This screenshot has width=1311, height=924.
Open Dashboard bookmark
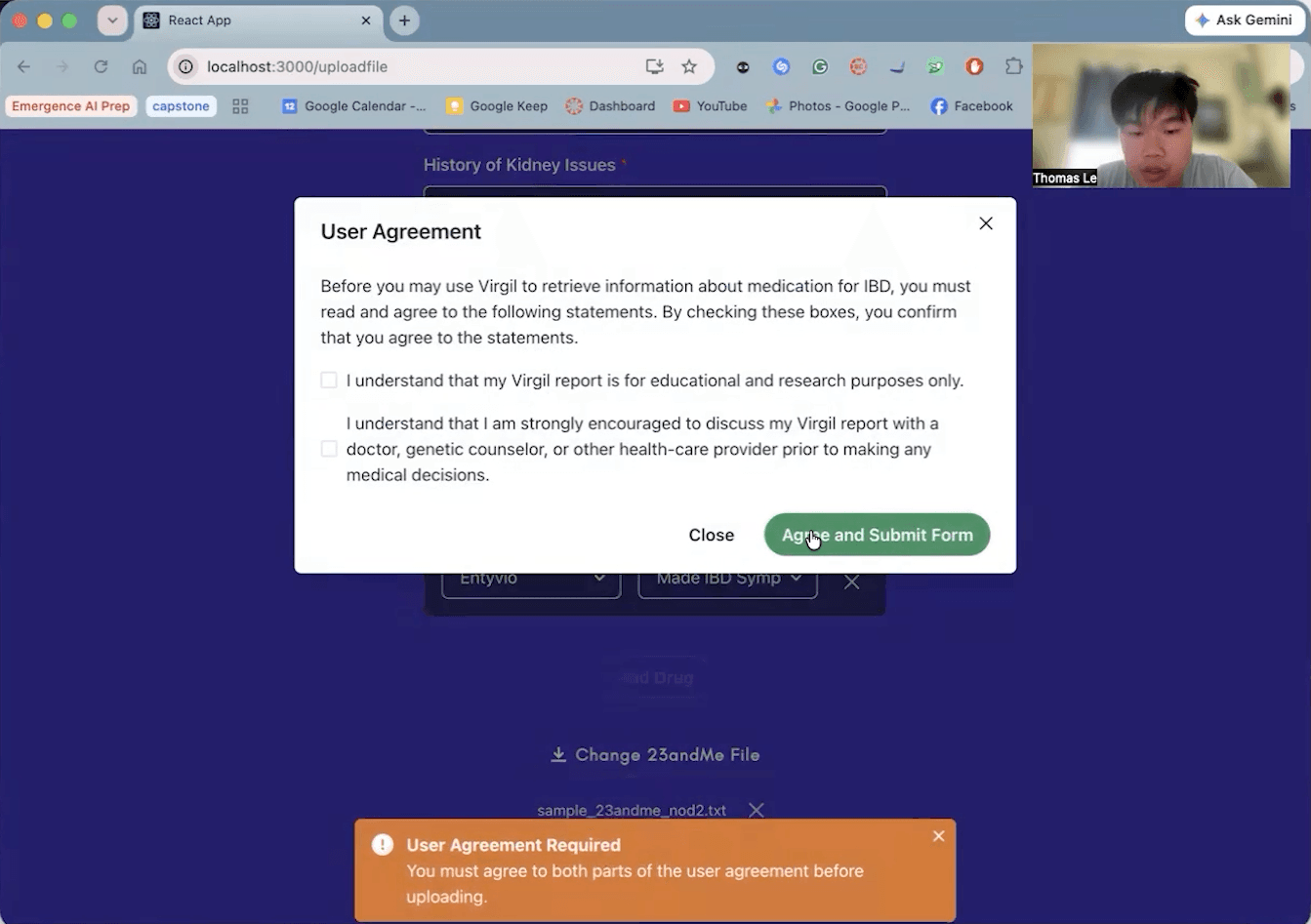tap(610, 106)
